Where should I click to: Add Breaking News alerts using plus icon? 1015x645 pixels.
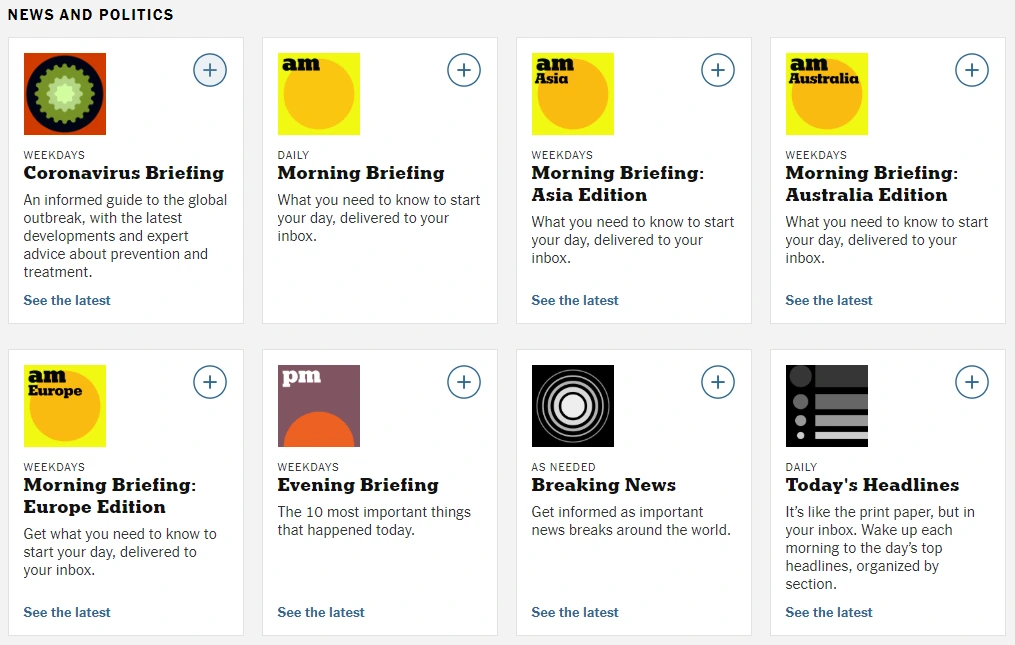pyautogui.click(x=717, y=382)
